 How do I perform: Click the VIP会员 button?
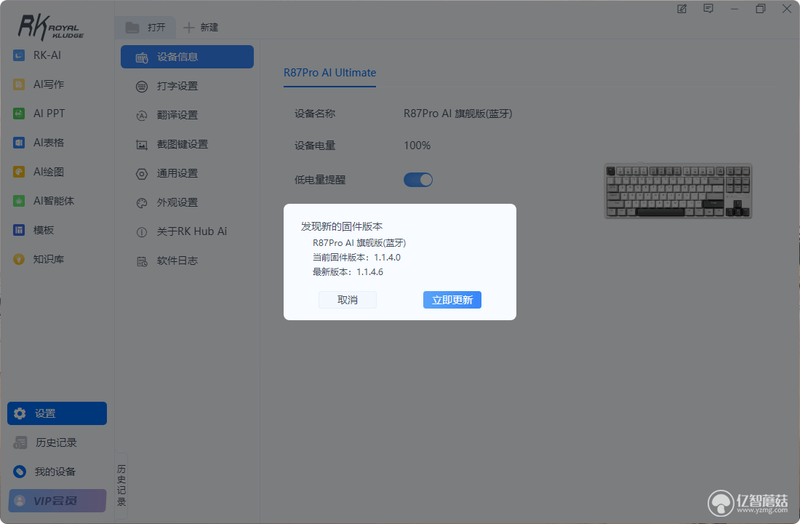coord(57,501)
